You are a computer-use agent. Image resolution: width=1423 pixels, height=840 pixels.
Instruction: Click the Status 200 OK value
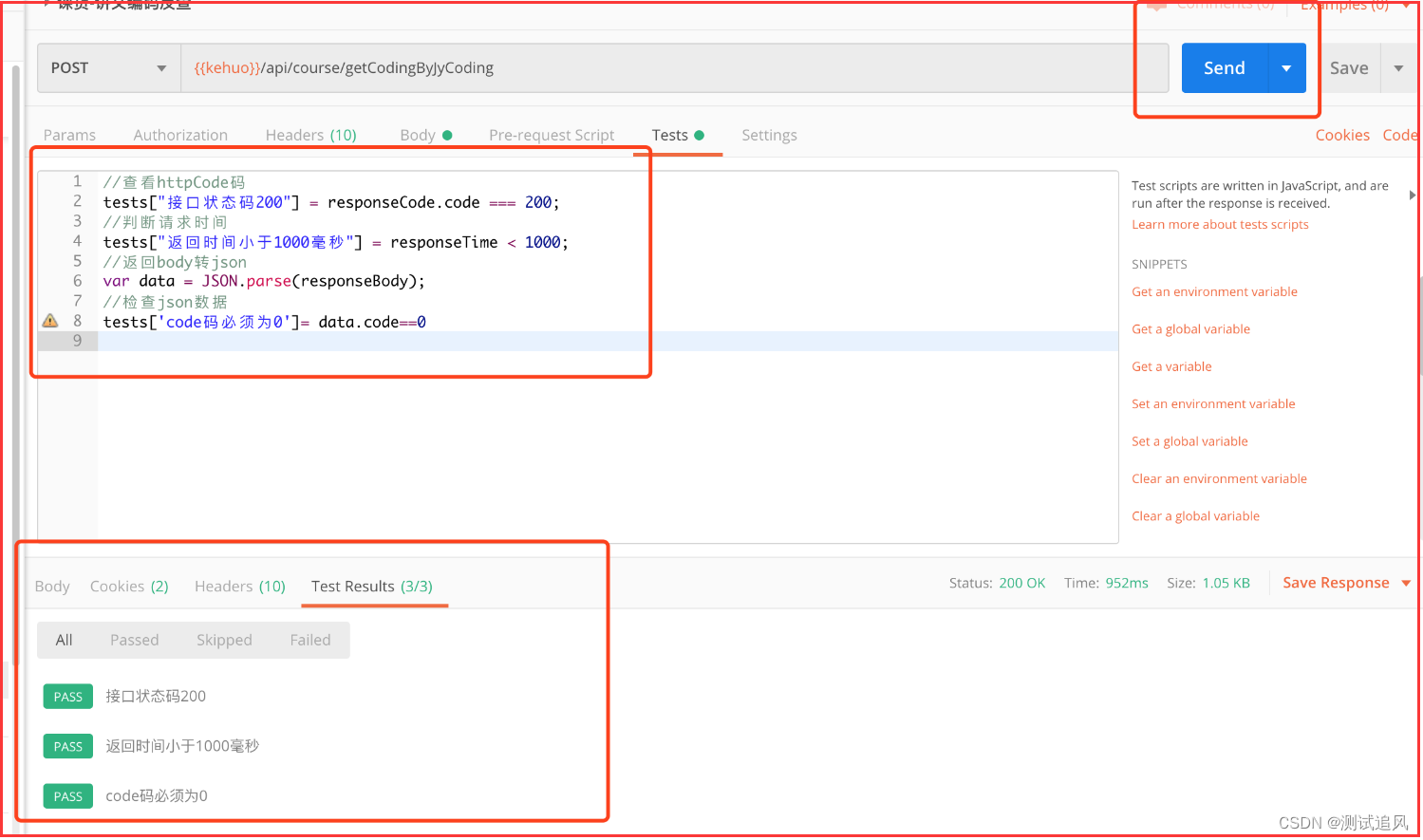tap(1021, 583)
